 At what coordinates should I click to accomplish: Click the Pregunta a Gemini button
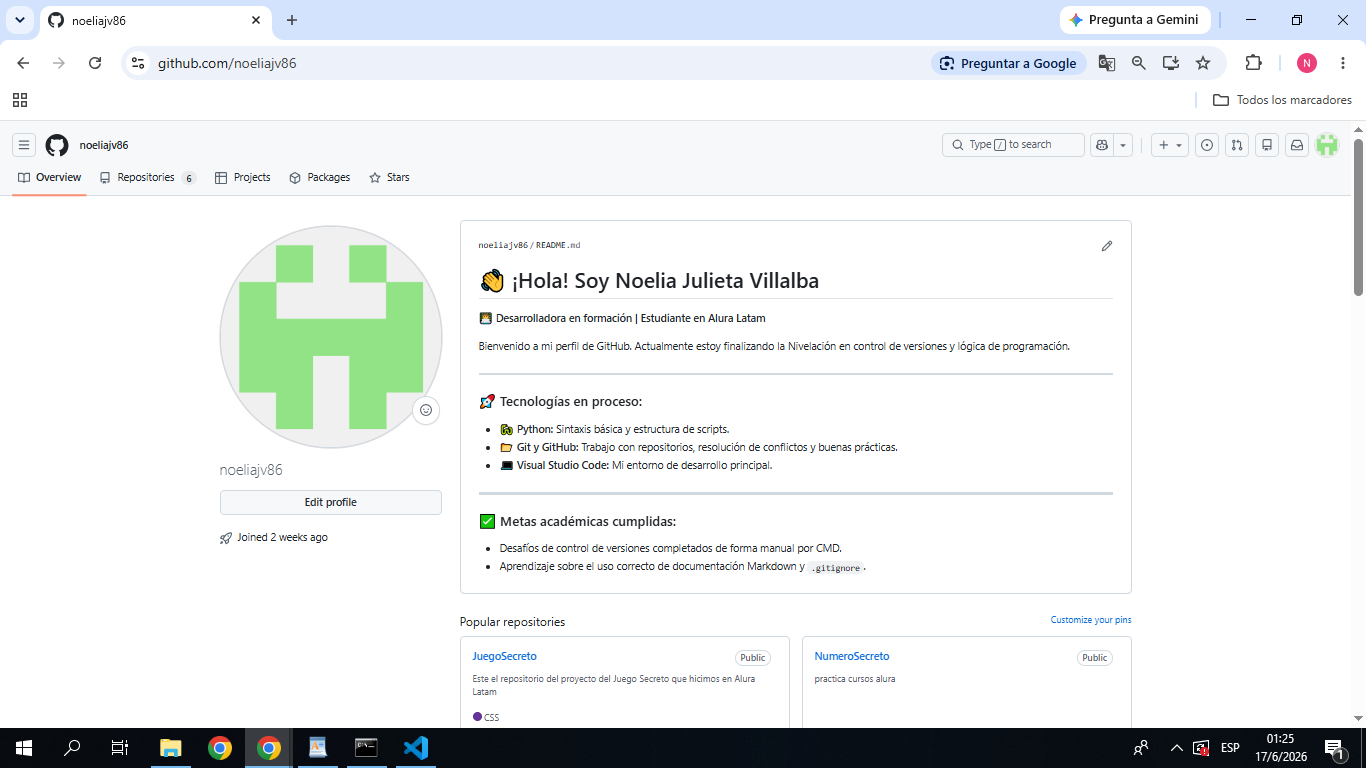pyautogui.click(x=1135, y=20)
